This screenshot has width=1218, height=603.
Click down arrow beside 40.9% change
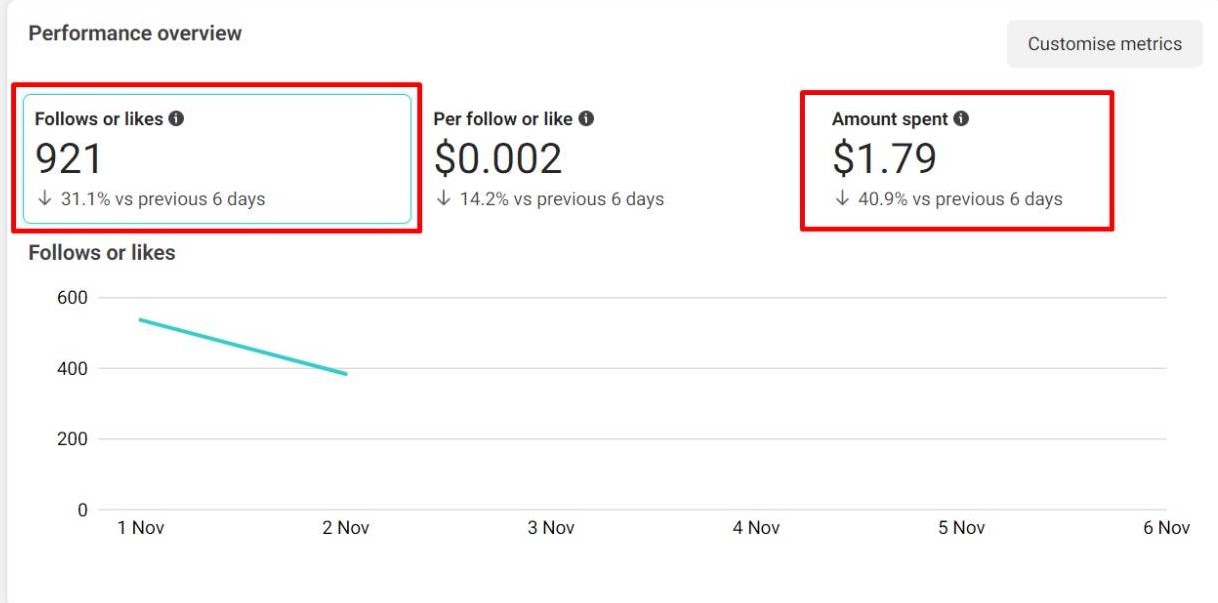[842, 198]
